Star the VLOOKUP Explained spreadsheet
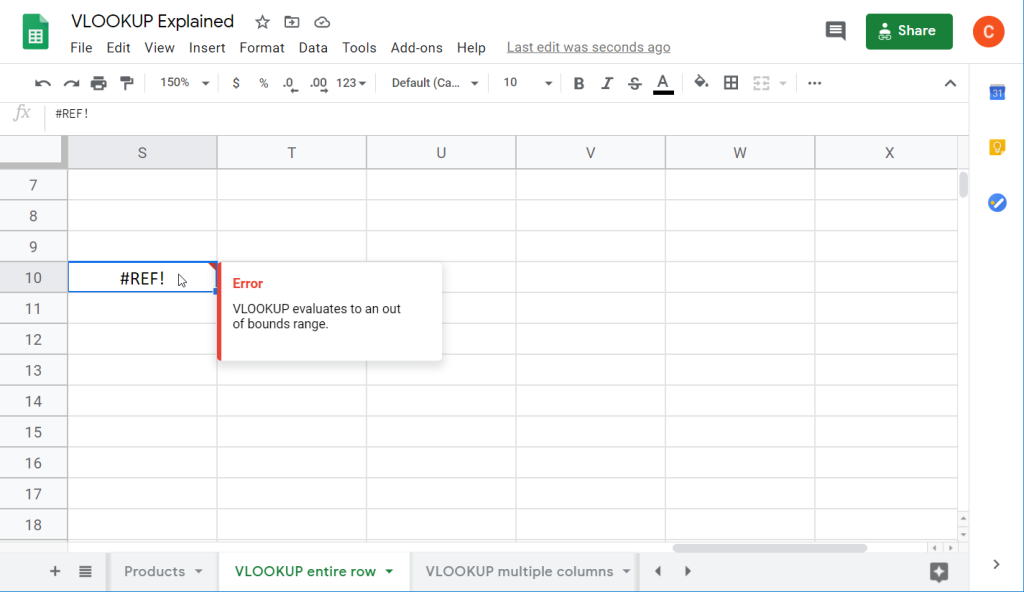 click(x=261, y=21)
